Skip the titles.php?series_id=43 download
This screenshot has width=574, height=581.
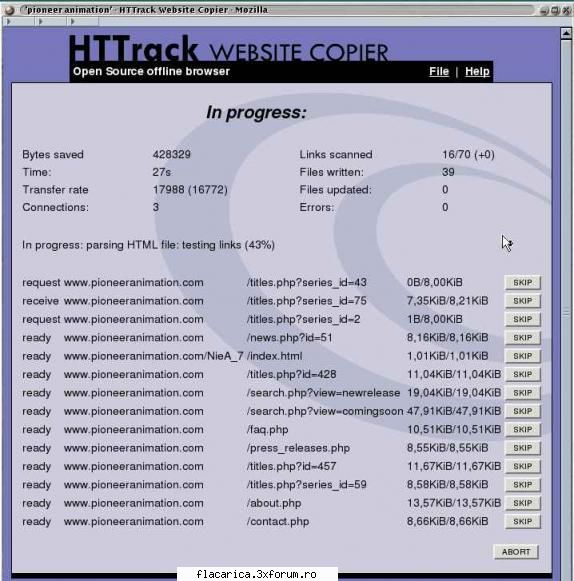pyautogui.click(x=522, y=283)
